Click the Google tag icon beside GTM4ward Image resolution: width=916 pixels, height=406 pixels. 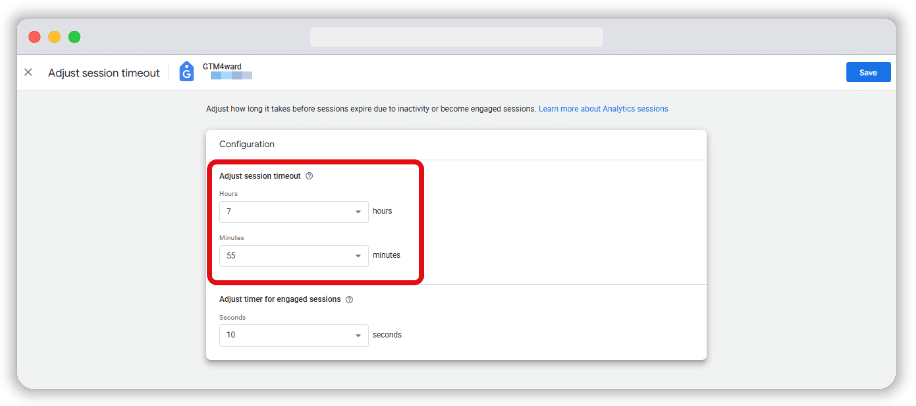click(x=186, y=71)
